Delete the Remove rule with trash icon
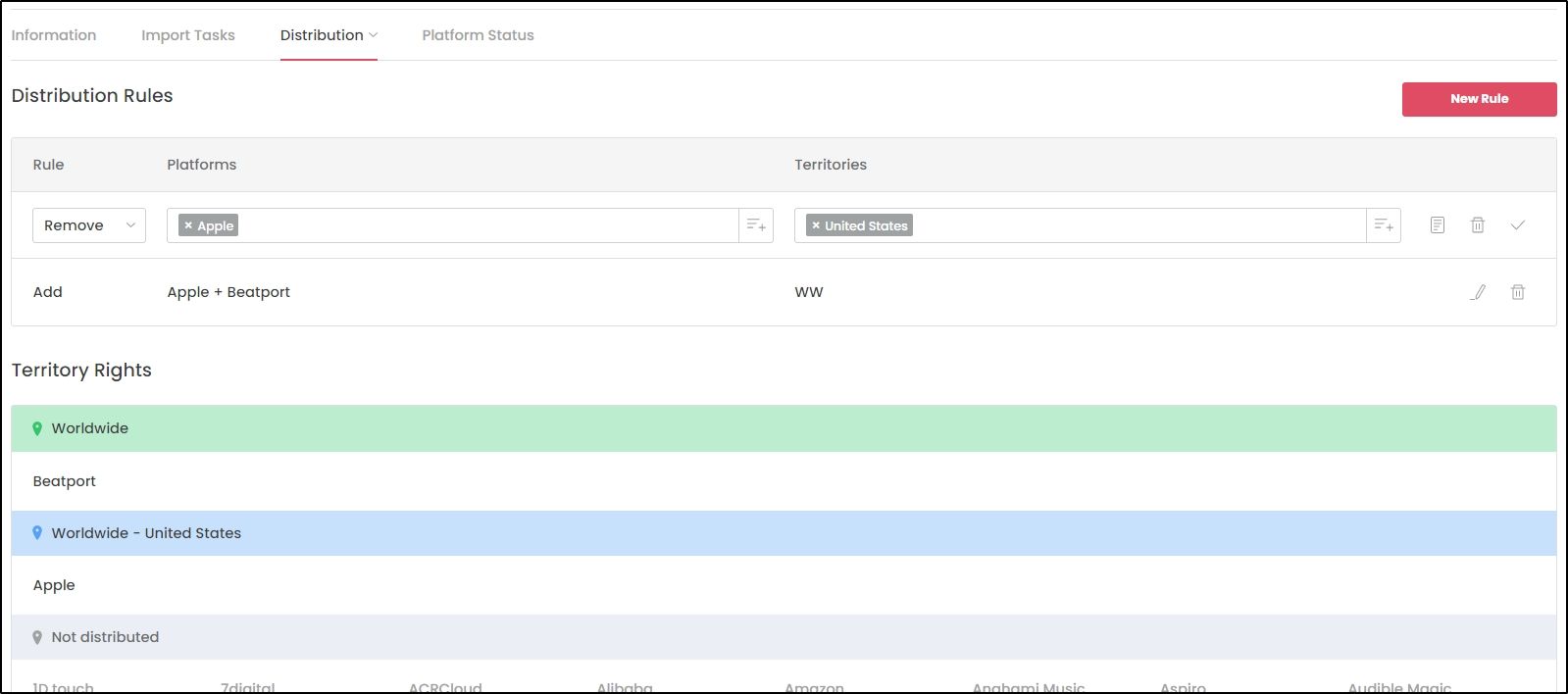Screen dimensions: 1568x694 (1478, 225)
